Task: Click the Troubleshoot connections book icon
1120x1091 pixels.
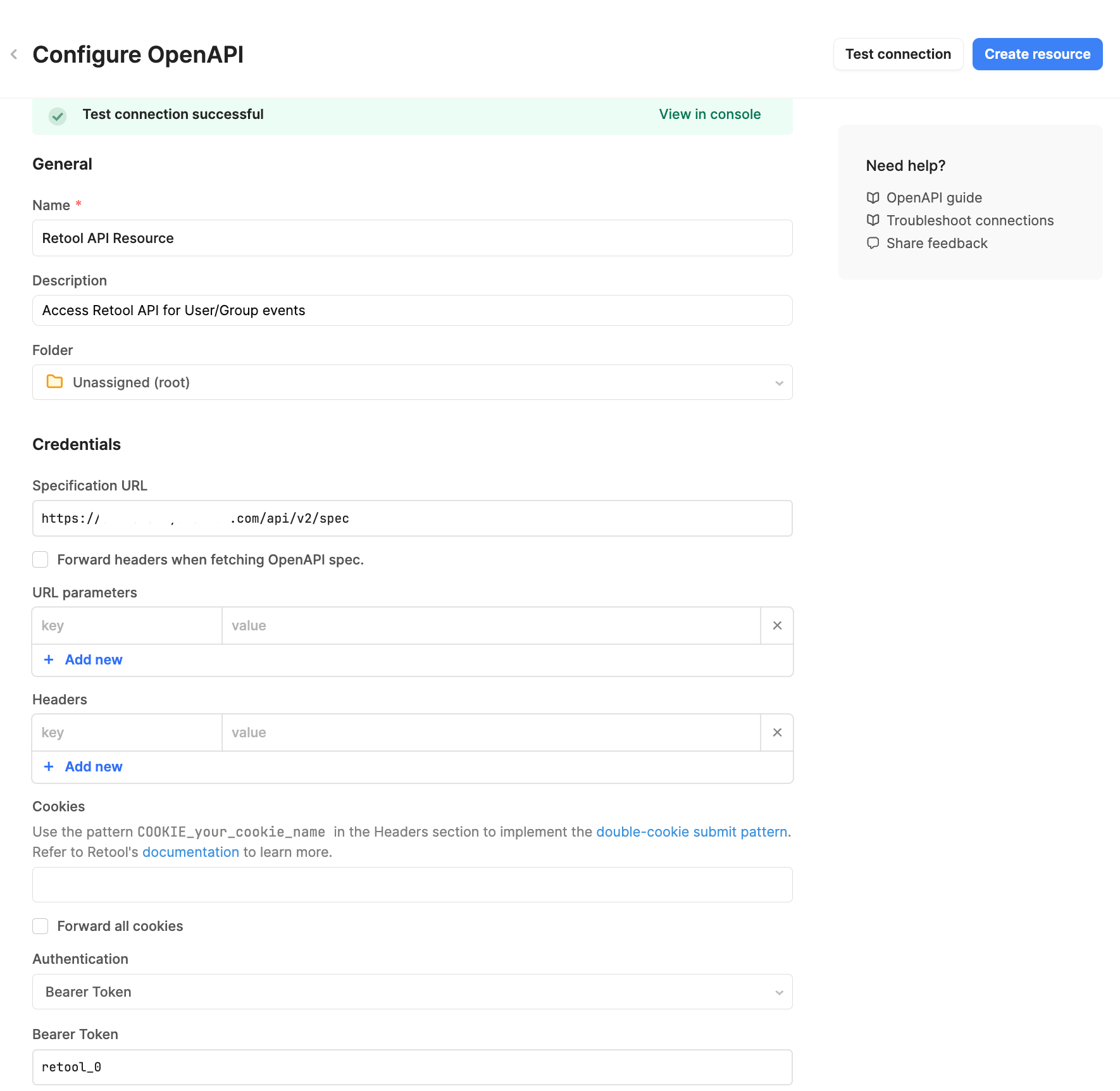Action: pos(873,220)
